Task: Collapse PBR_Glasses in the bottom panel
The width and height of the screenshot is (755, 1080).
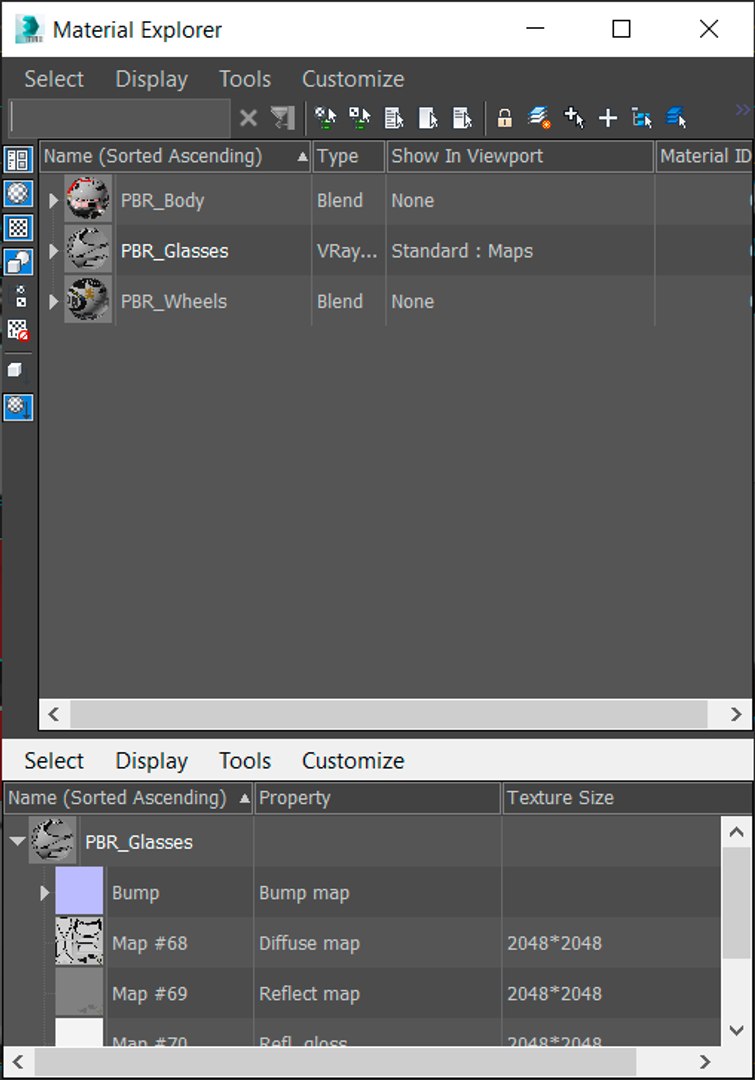Action: point(17,841)
